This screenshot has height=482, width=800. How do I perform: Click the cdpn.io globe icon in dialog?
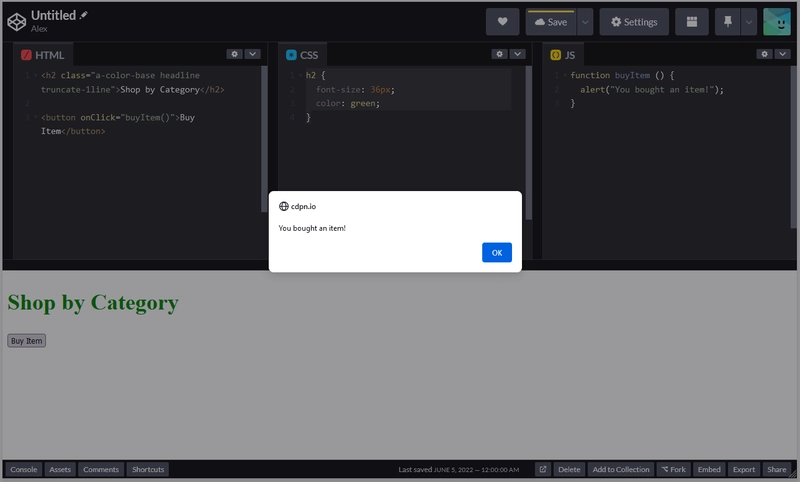[x=284, y=206]
